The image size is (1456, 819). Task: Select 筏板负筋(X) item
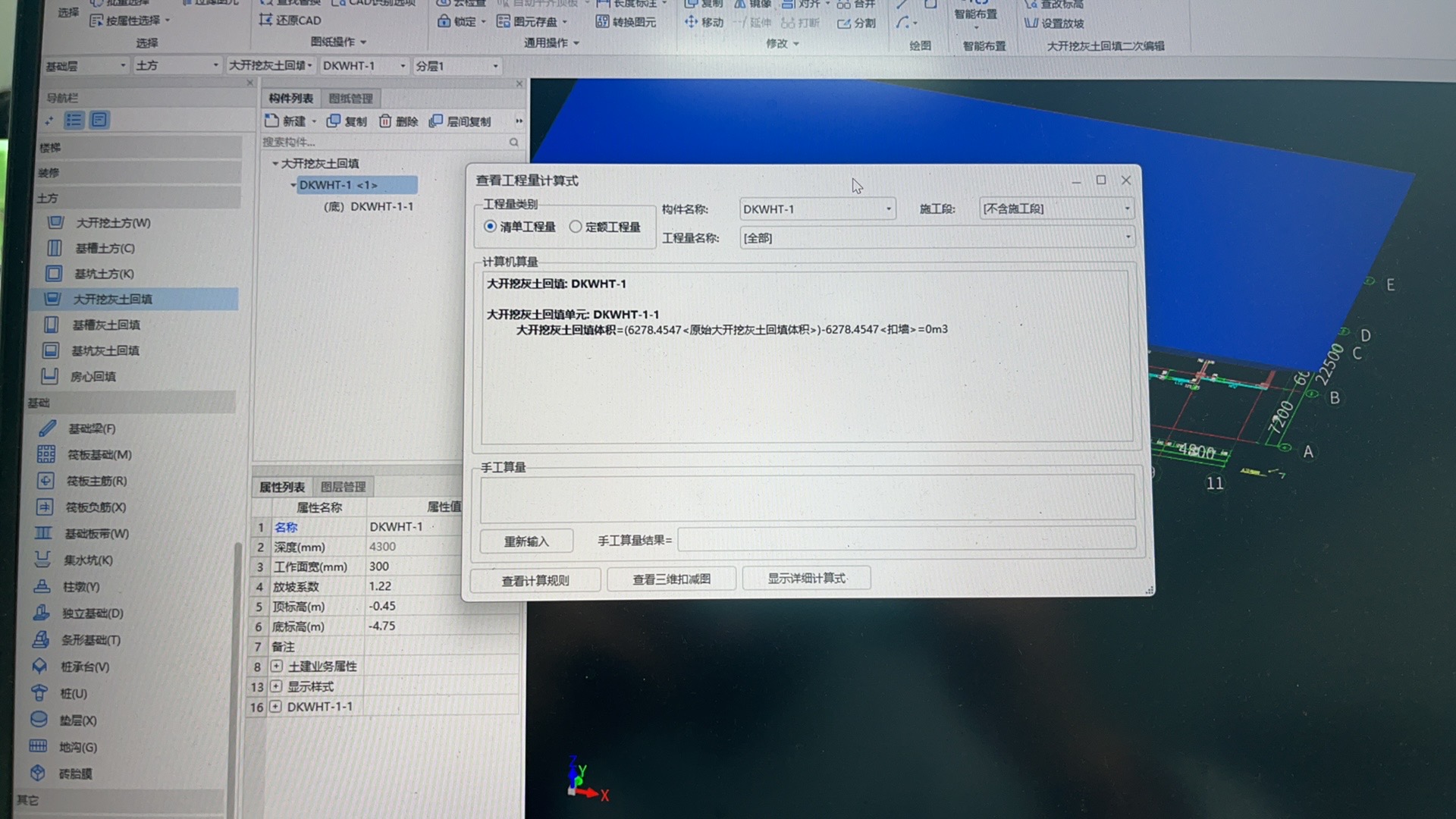coord(96,507)
